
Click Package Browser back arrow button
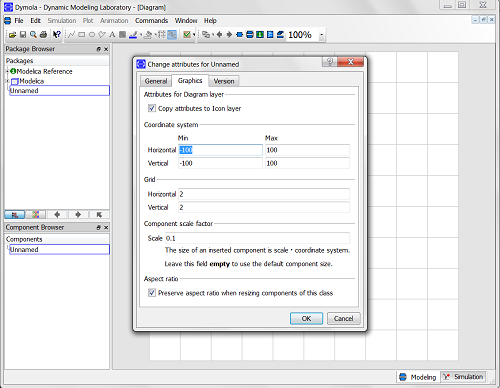pyautogui.click(x=57, y=214)
